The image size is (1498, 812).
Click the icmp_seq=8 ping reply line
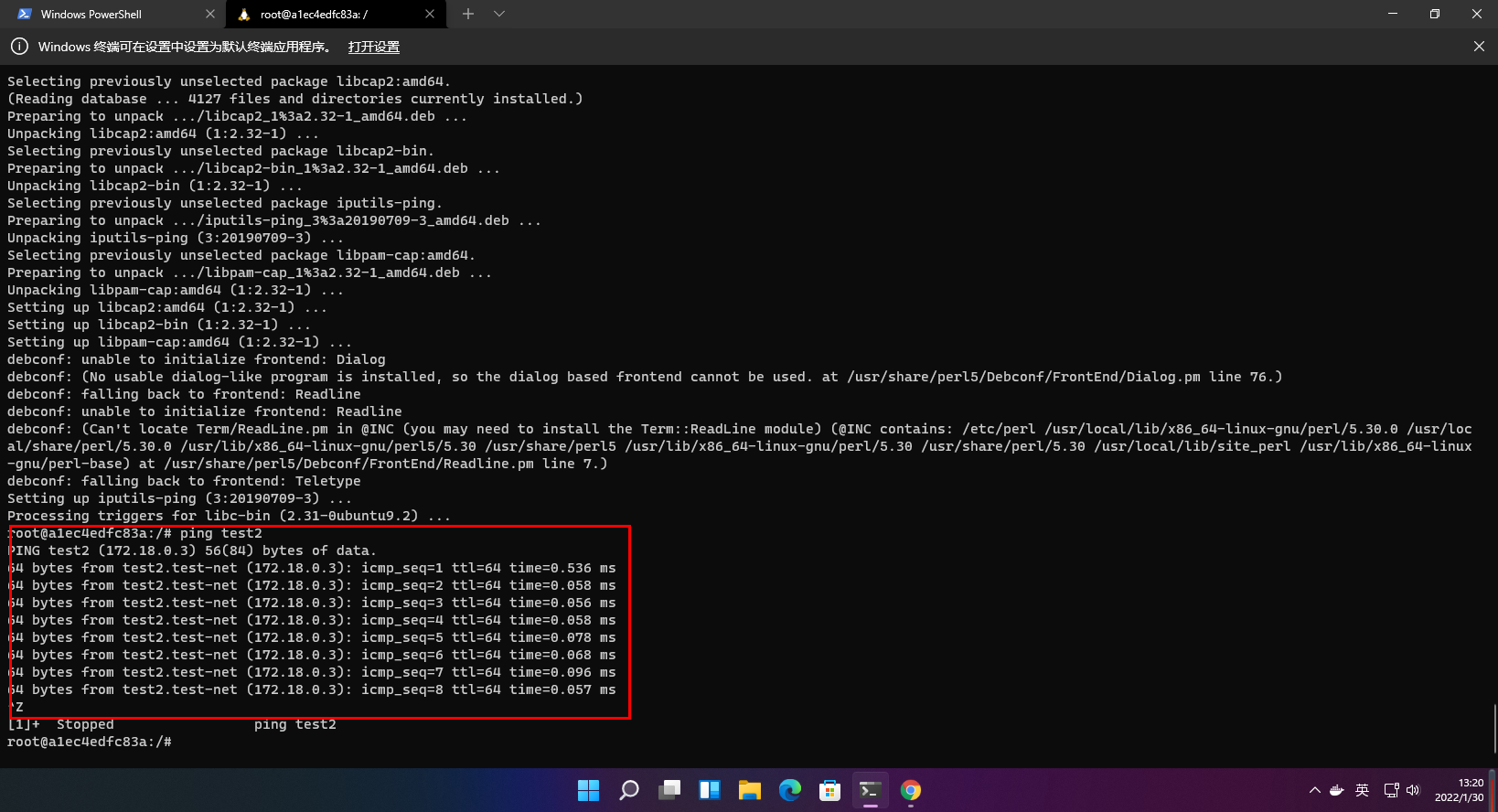[x=312, y=689]
